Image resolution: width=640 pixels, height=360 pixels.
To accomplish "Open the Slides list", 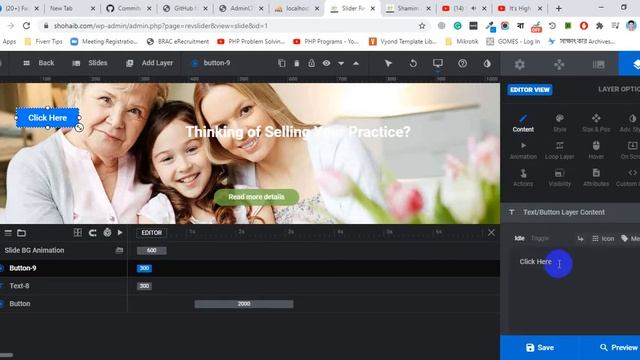I will pos(90,63).
